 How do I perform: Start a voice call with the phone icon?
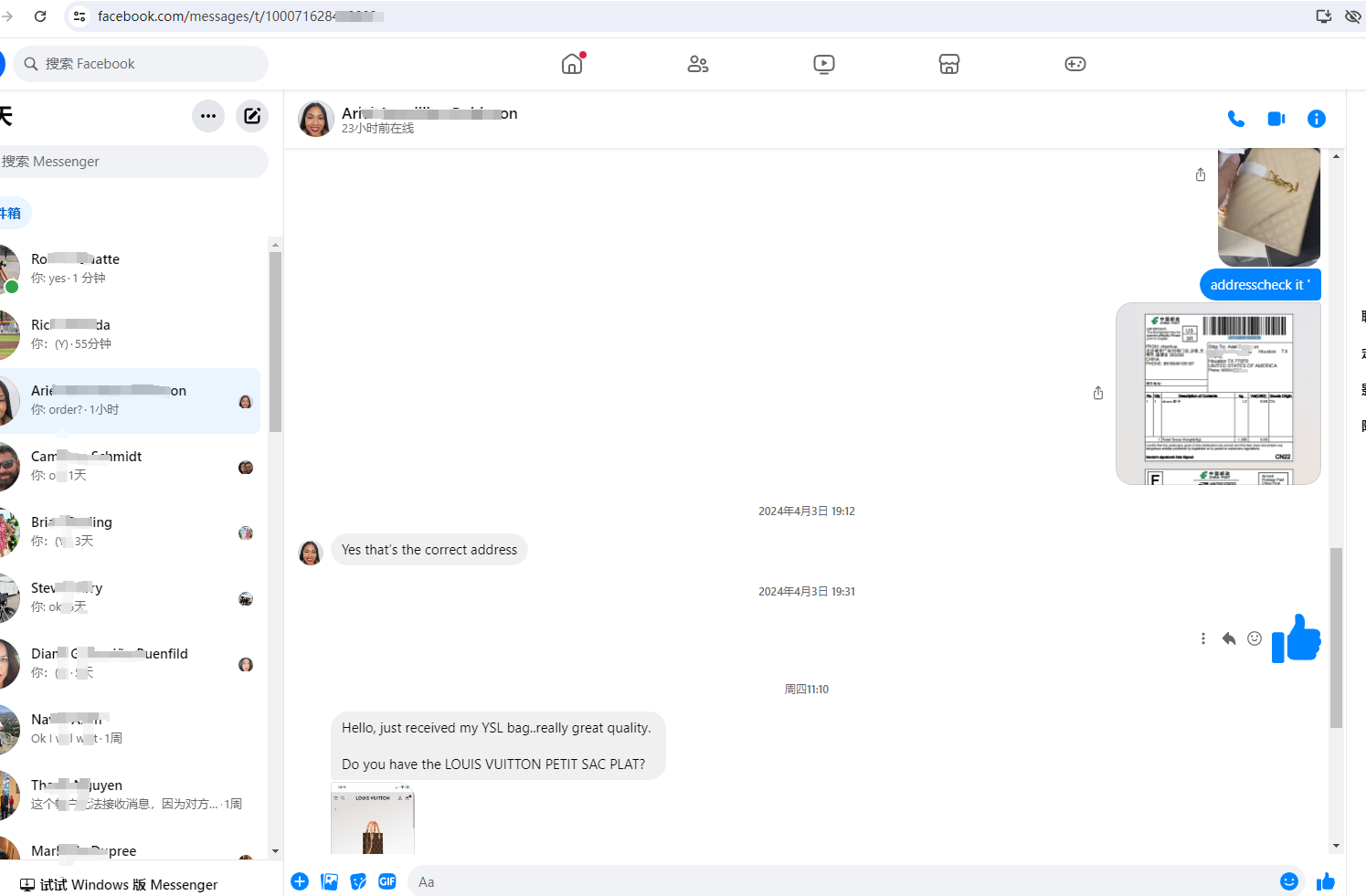1235,119
